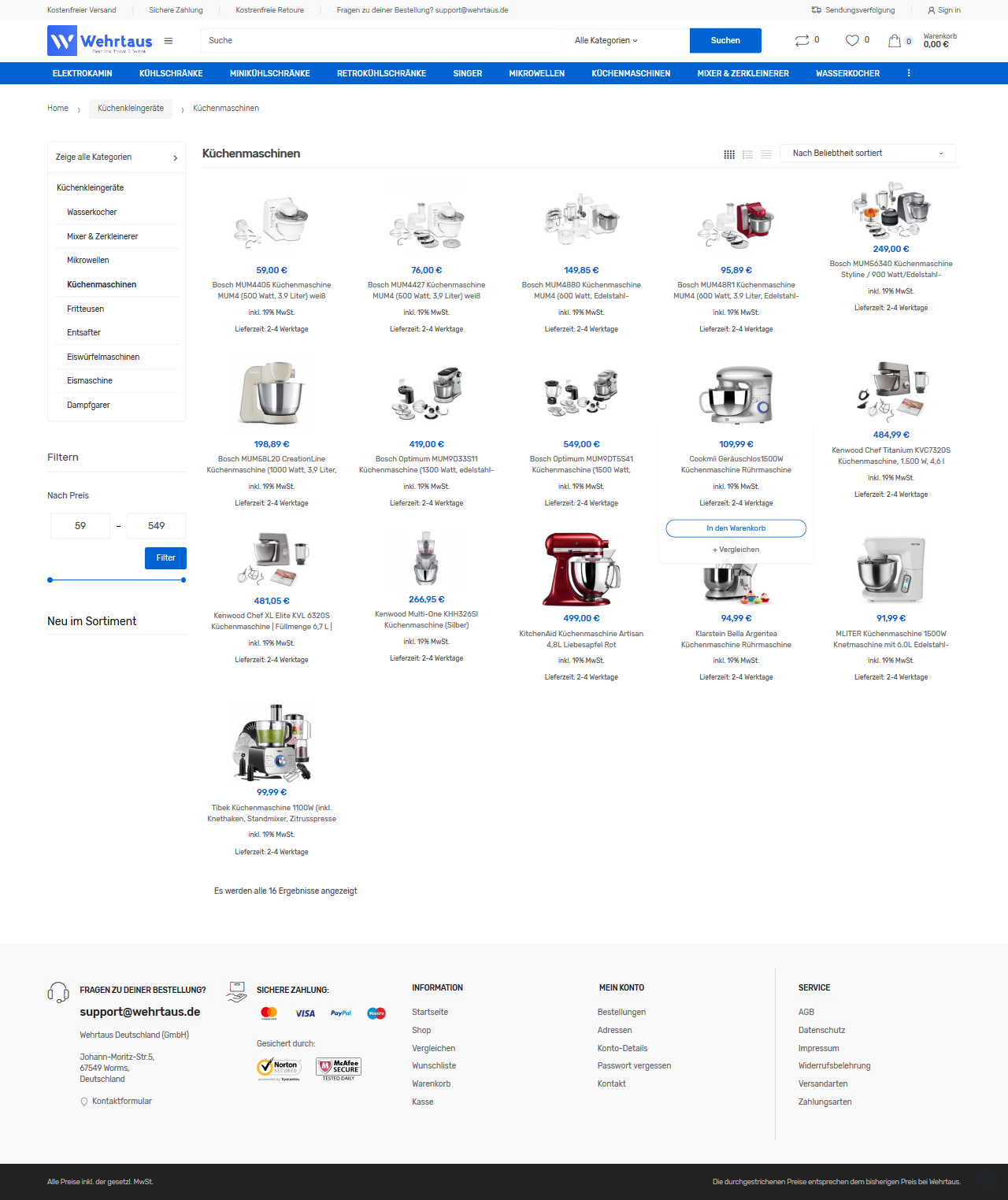Click the Wehrtaus logo
Screen dimensions: 1008x1200
click(x=100, y=41)
